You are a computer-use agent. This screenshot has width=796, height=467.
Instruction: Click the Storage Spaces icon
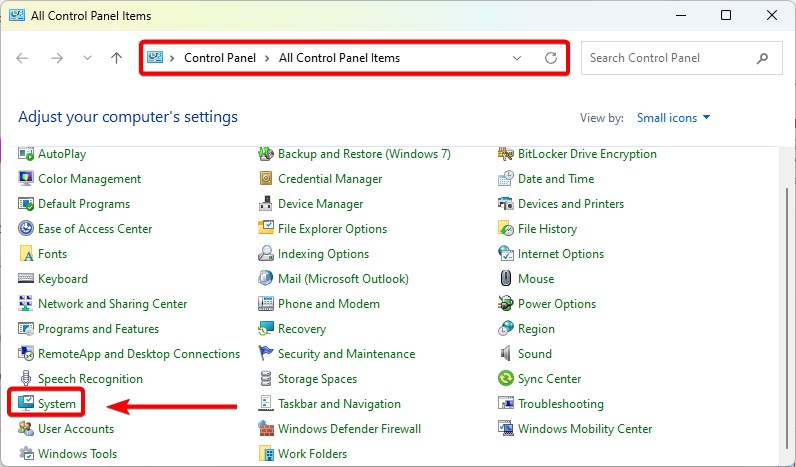click(266, 378)
